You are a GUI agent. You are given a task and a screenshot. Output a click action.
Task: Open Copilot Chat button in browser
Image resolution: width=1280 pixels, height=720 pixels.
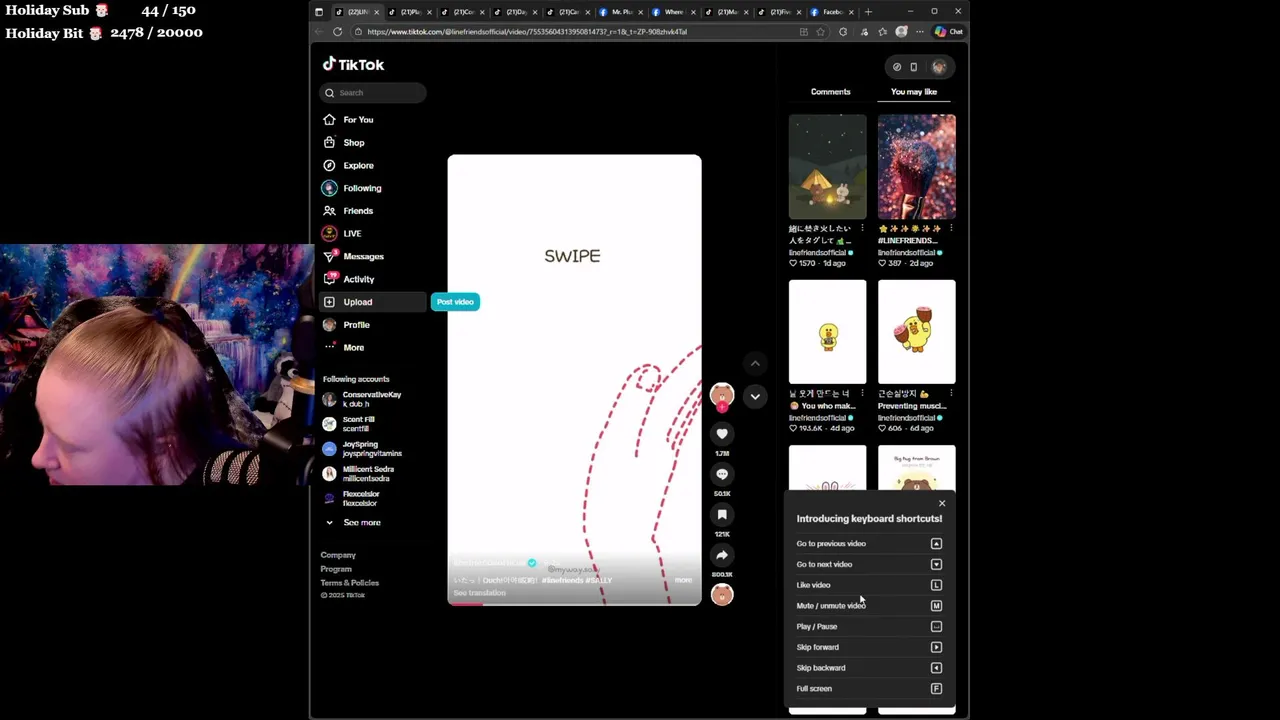948,31
